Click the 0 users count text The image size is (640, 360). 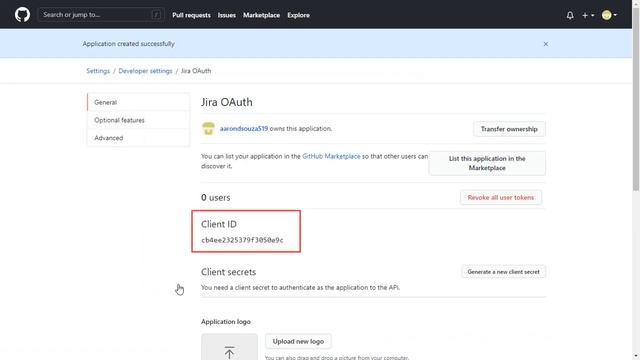point(216,198)
